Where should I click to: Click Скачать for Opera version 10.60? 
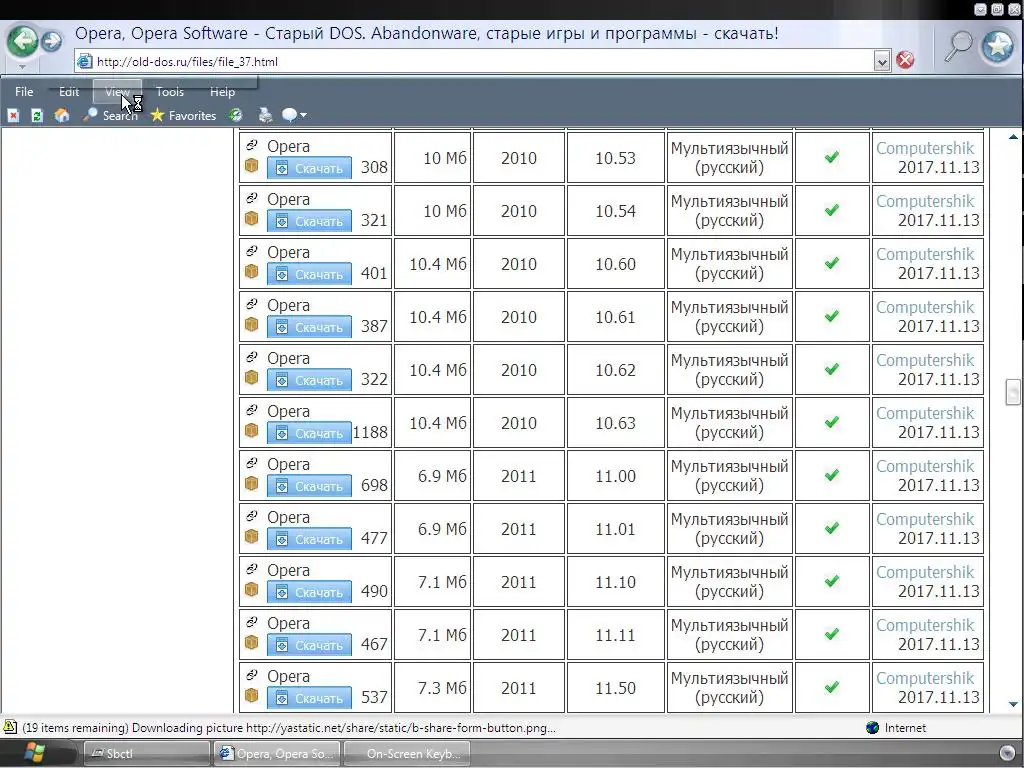click(x=309, y=274)
